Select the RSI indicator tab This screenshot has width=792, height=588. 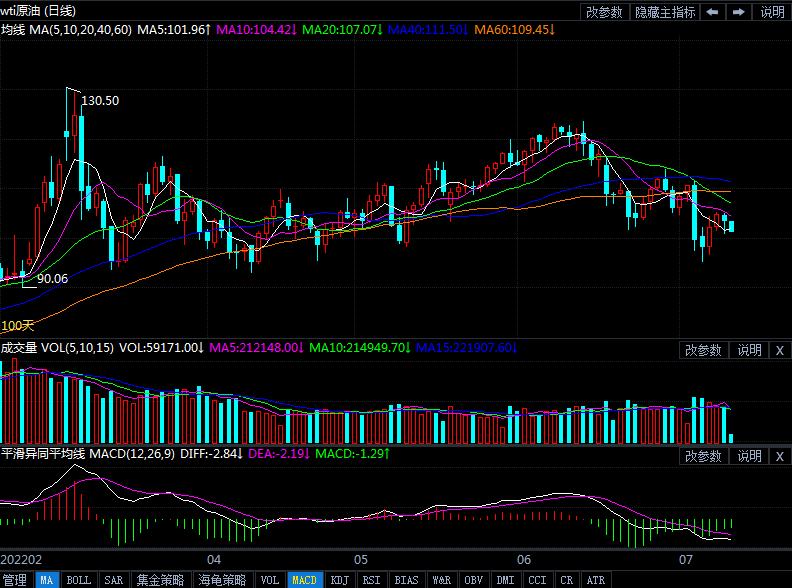tap(371, 580)
